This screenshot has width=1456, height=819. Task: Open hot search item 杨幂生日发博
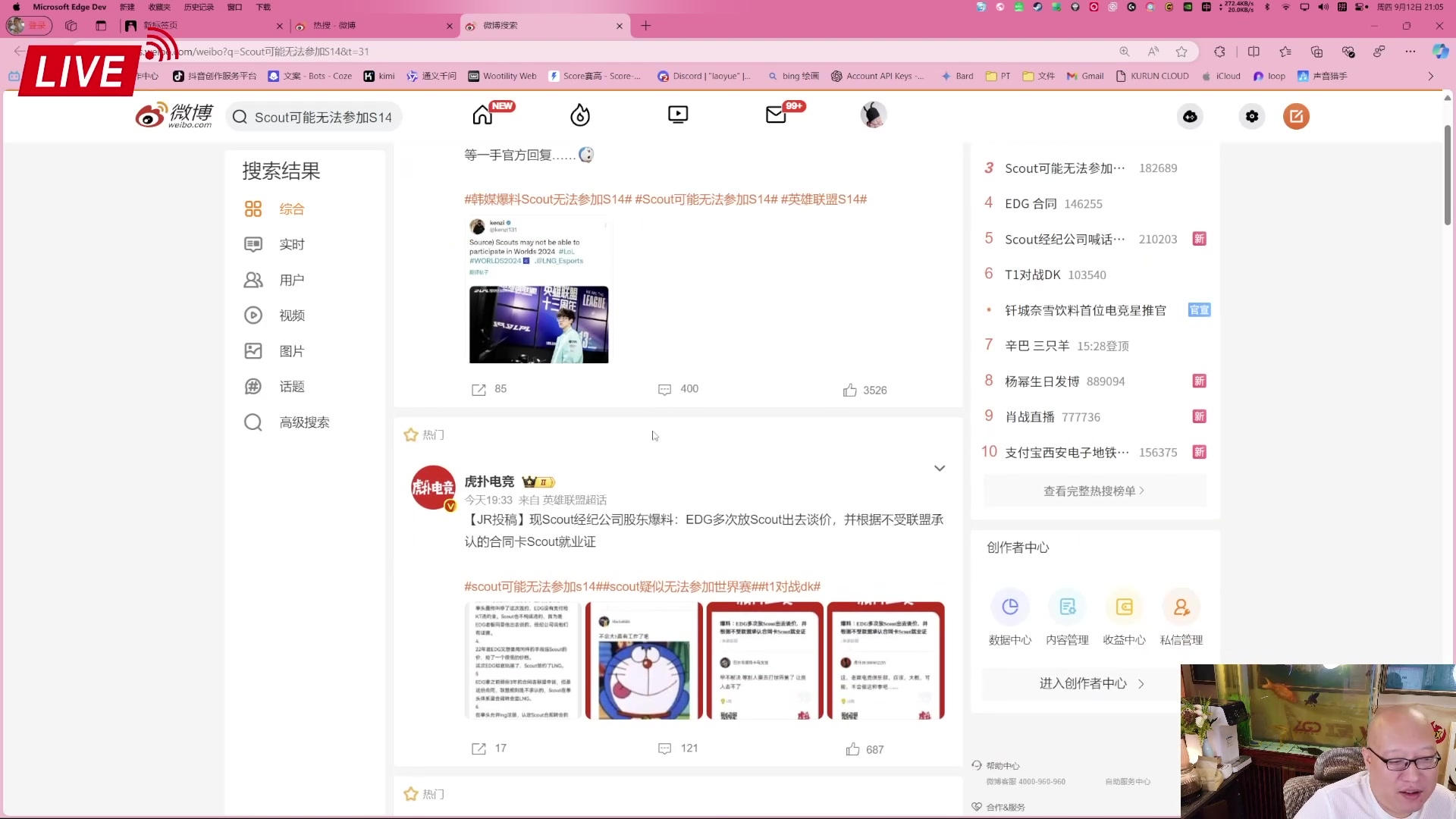pyautogui.click(x=1042, y=381)
